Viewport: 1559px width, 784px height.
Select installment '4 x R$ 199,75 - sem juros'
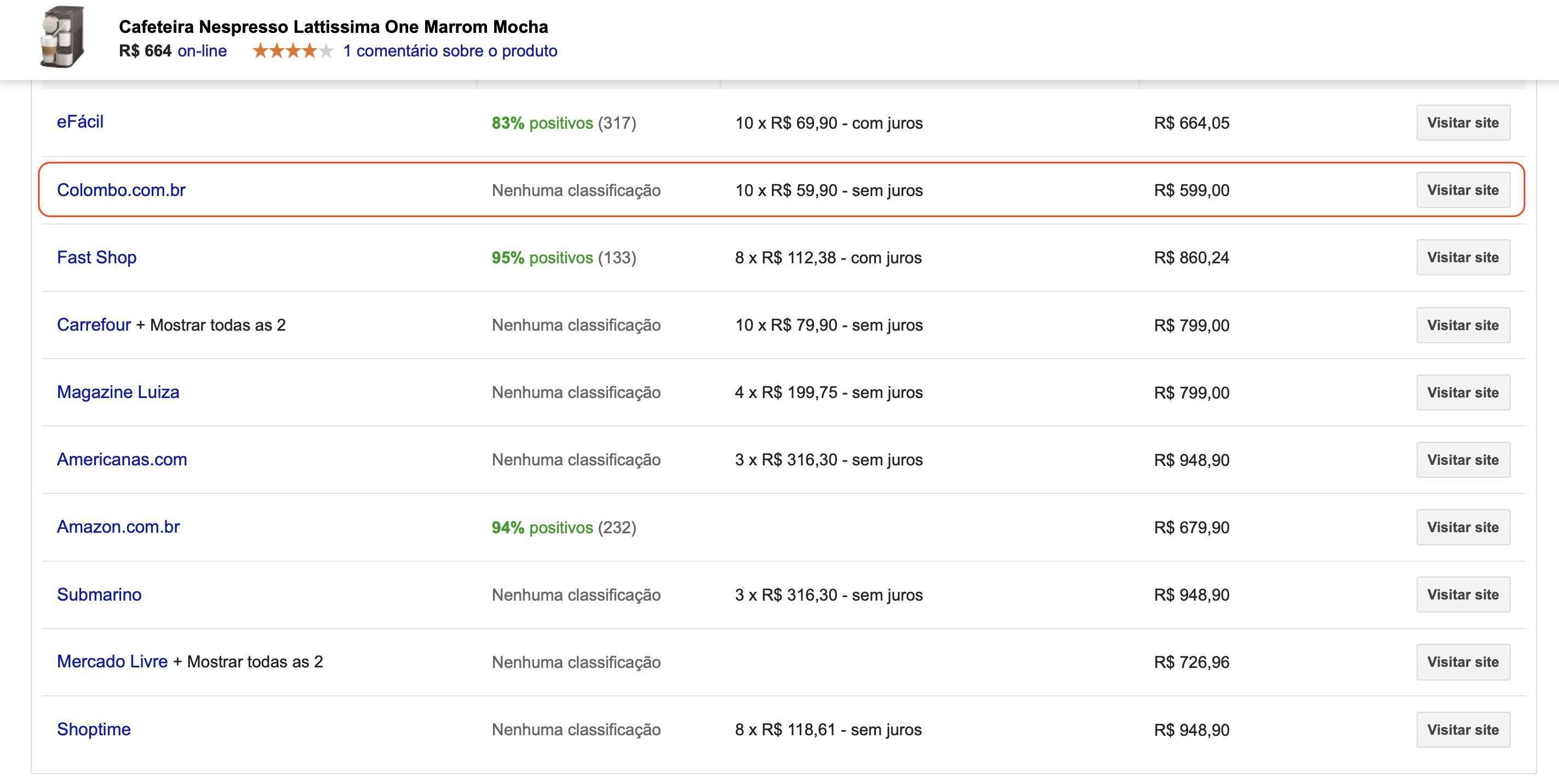[x=829, y=393]
